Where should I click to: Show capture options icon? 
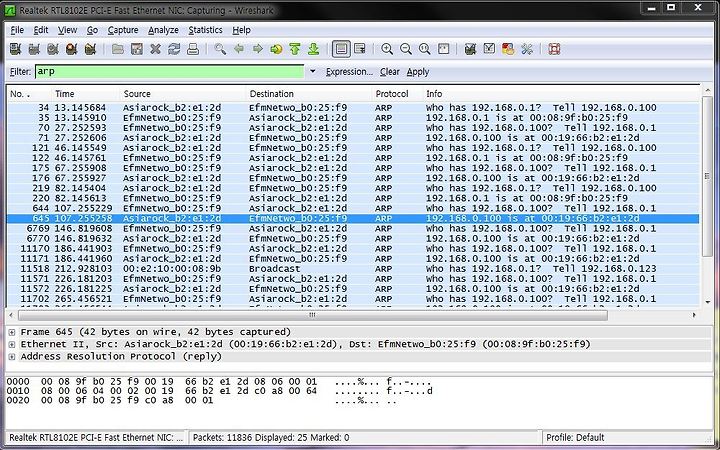click(x=34, y=49)
